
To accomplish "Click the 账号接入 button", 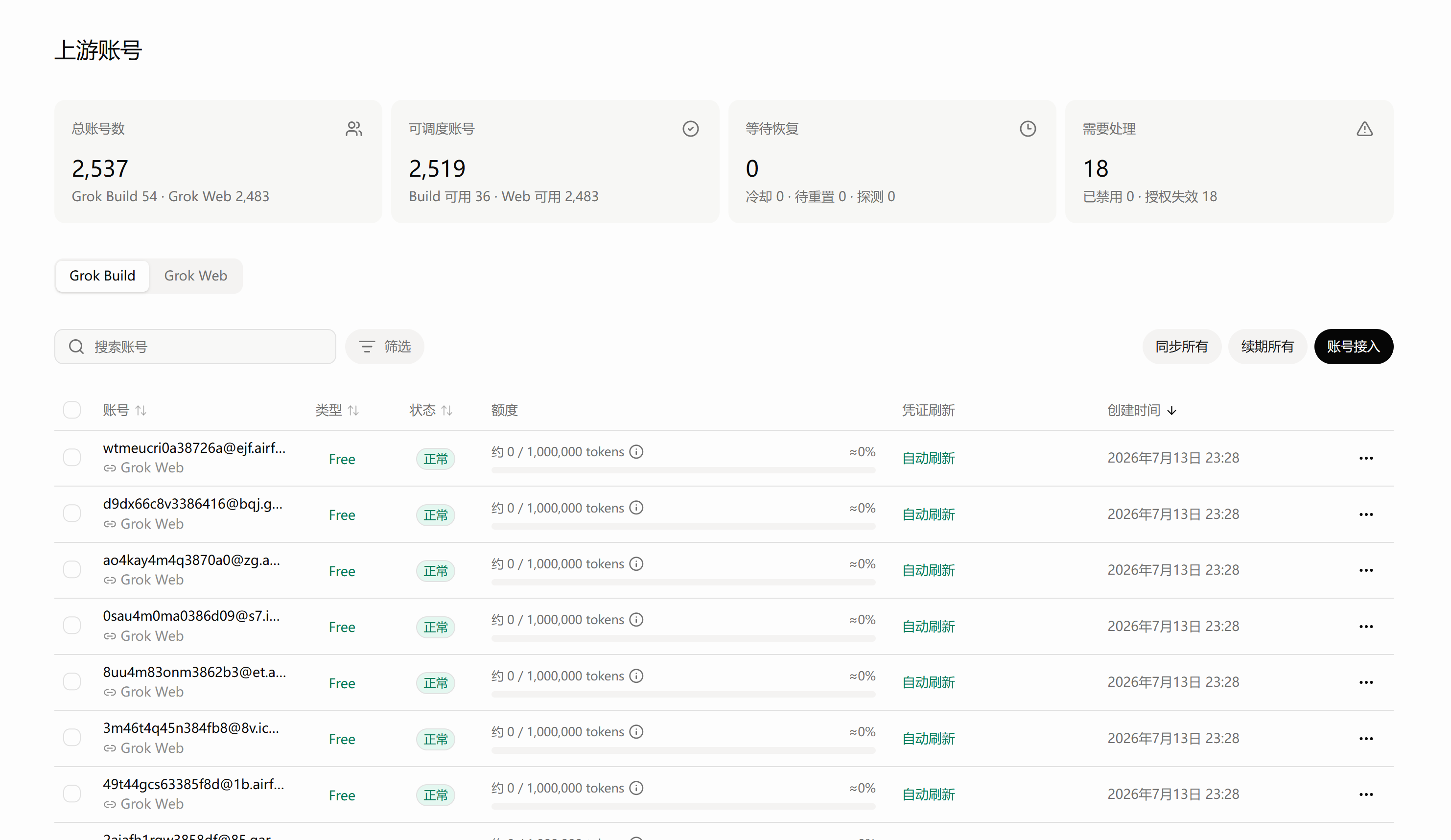I will (x=1354, y=347).
